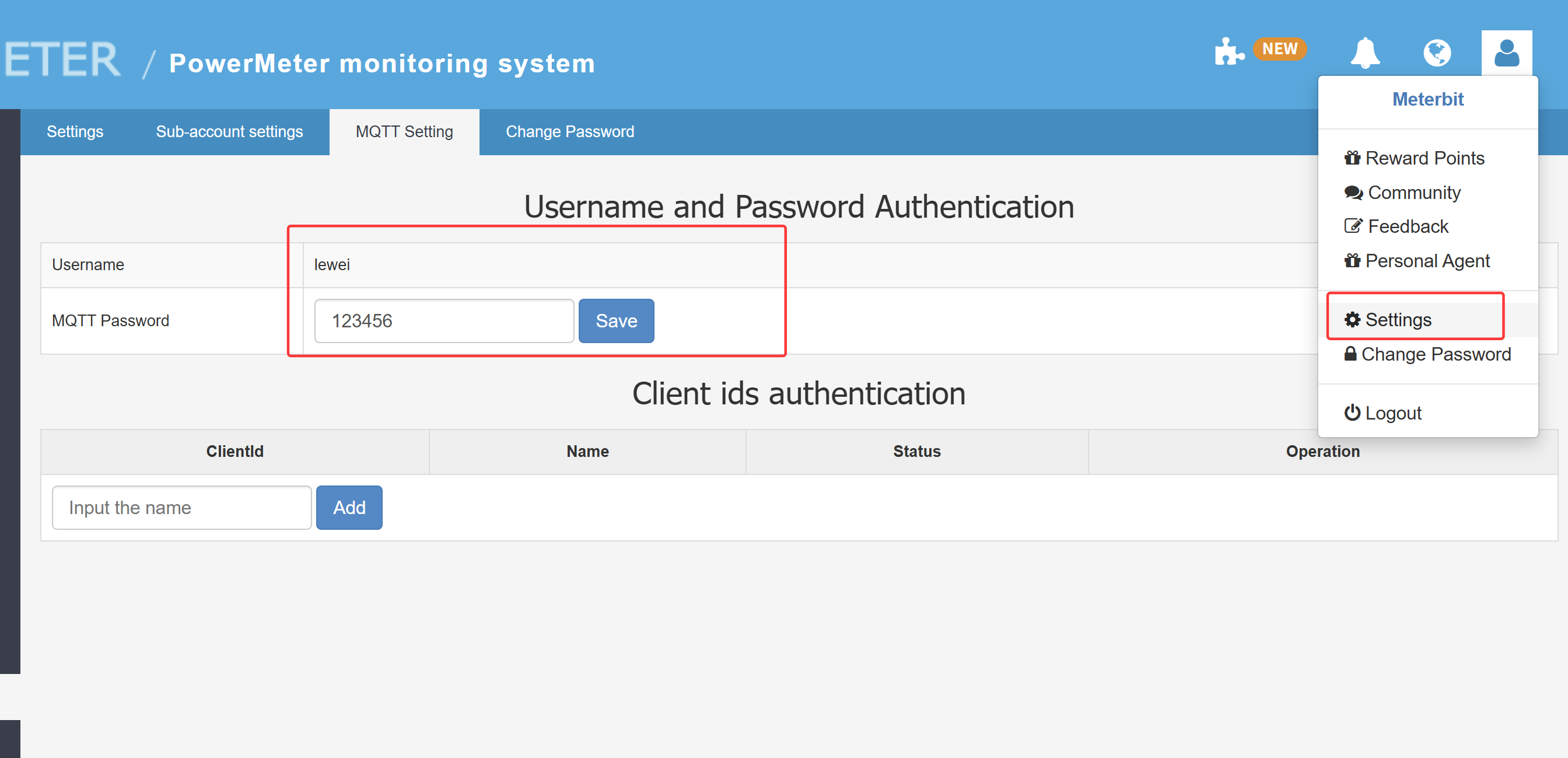Click the Settings gear icon in menu
The image size is (1568, 758).
(x=1352, y=320)
